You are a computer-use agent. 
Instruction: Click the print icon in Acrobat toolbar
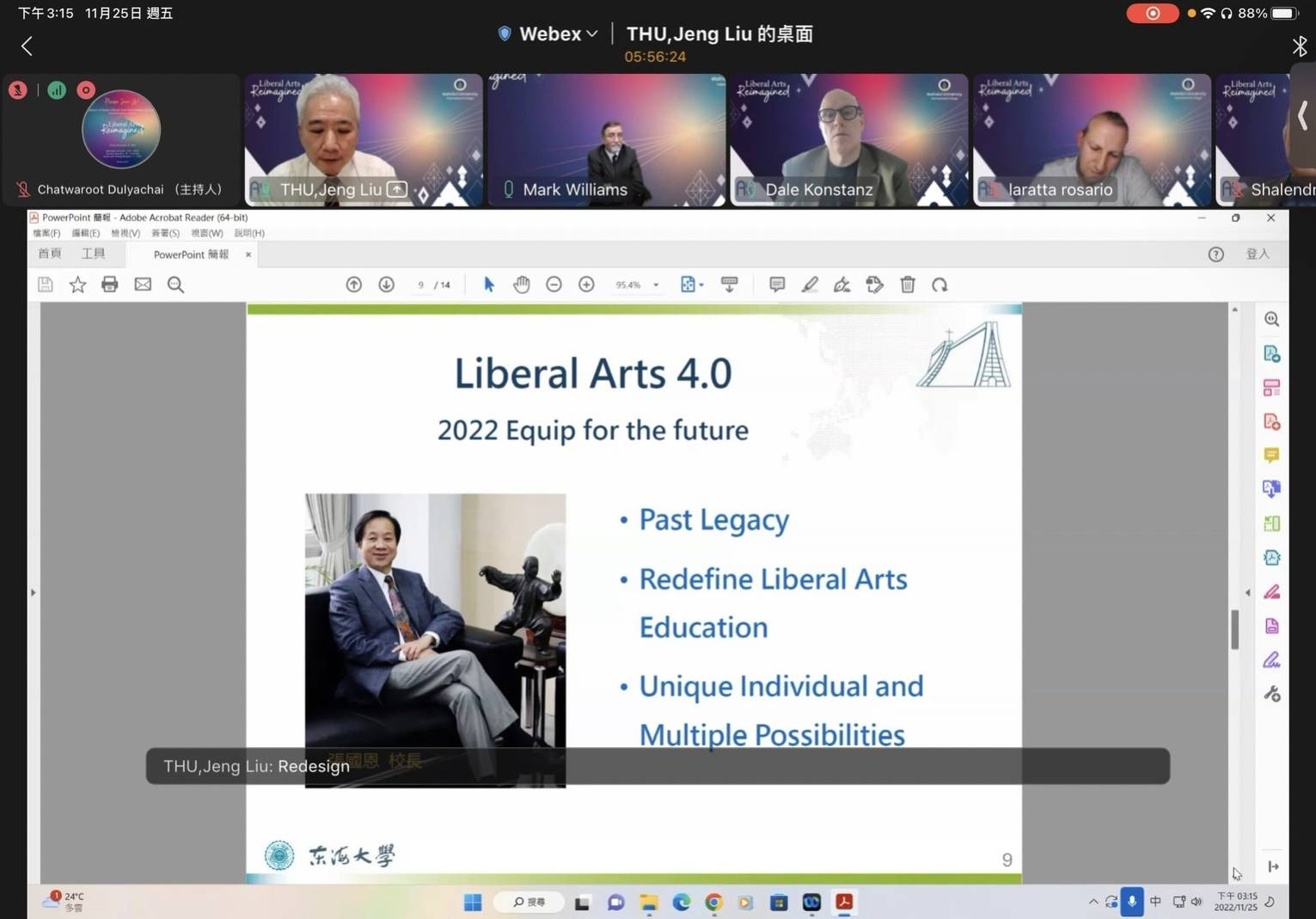109,285
